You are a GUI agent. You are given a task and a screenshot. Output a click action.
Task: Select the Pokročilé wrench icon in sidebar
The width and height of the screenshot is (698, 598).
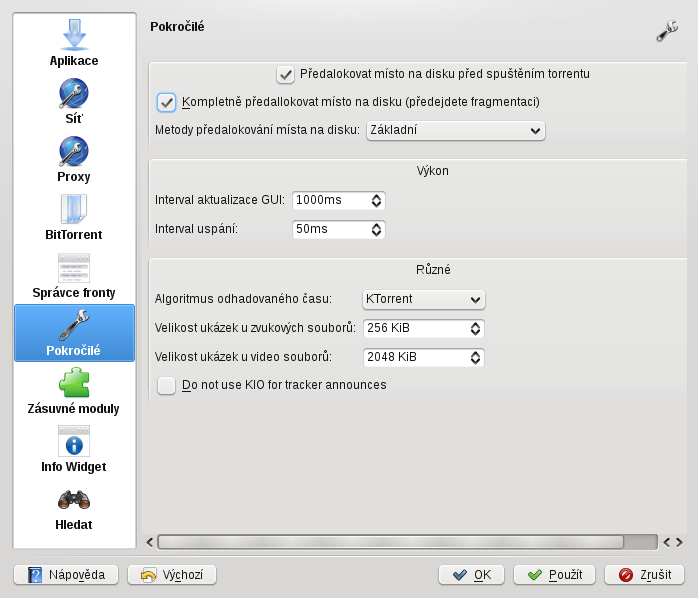point(74,325)
